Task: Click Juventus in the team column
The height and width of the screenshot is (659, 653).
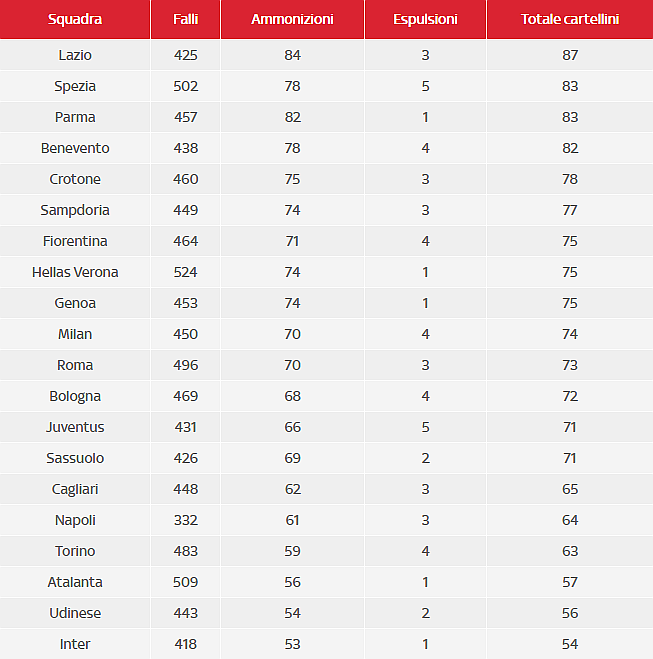Action: pos(75,427)
